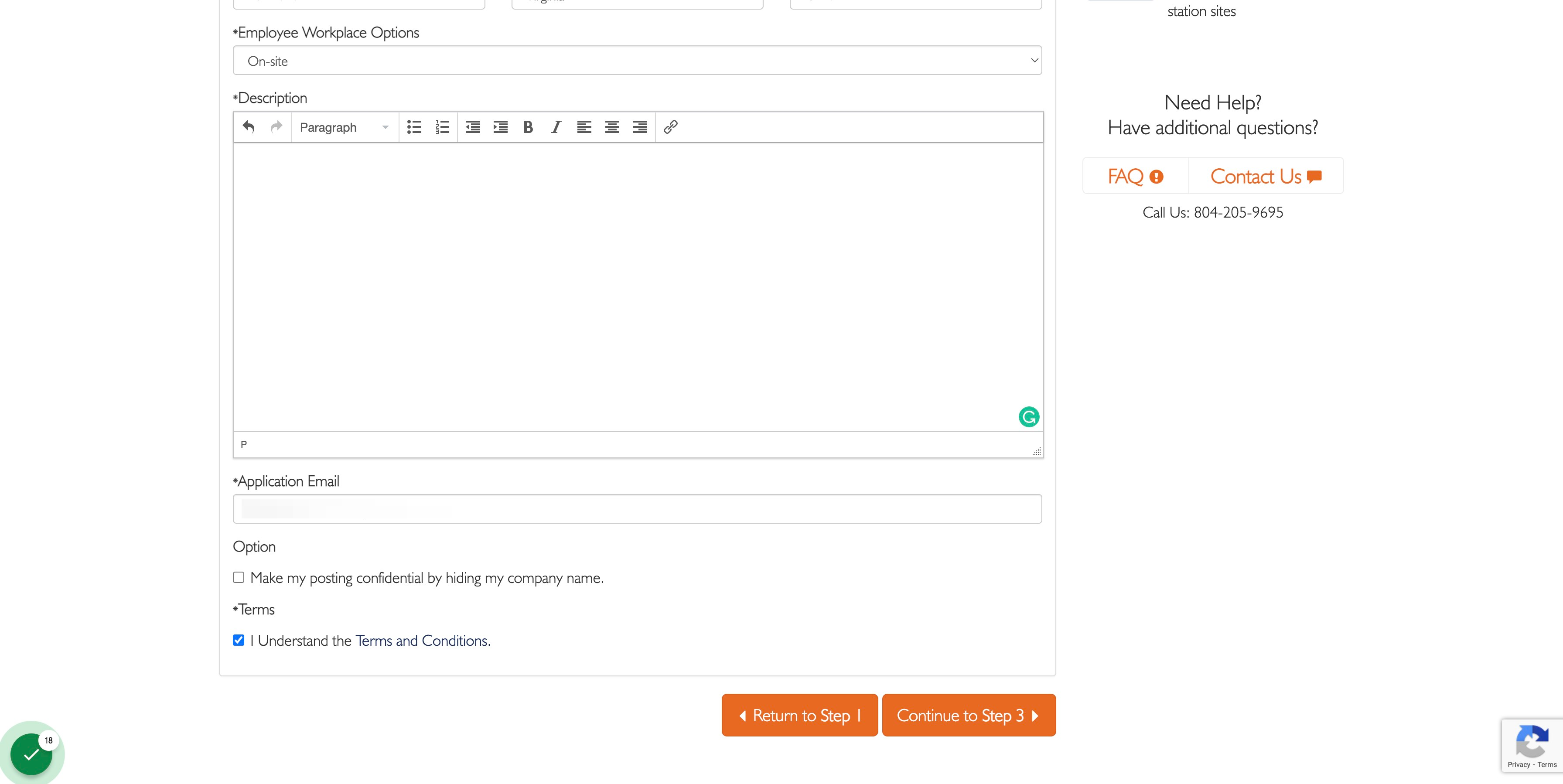The width and height of the screenshot is (1563, 784).
Task: Open the Contact Us link
Action: pos(1266,176)
